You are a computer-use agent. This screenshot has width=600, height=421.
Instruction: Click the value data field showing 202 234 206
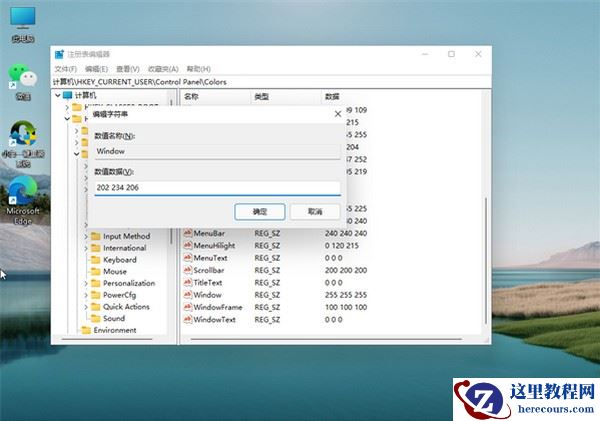click(x=217, y=188)
